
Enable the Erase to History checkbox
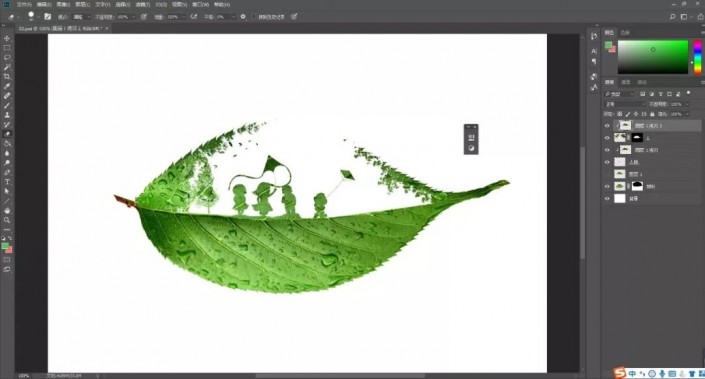[x=254, y=17]
